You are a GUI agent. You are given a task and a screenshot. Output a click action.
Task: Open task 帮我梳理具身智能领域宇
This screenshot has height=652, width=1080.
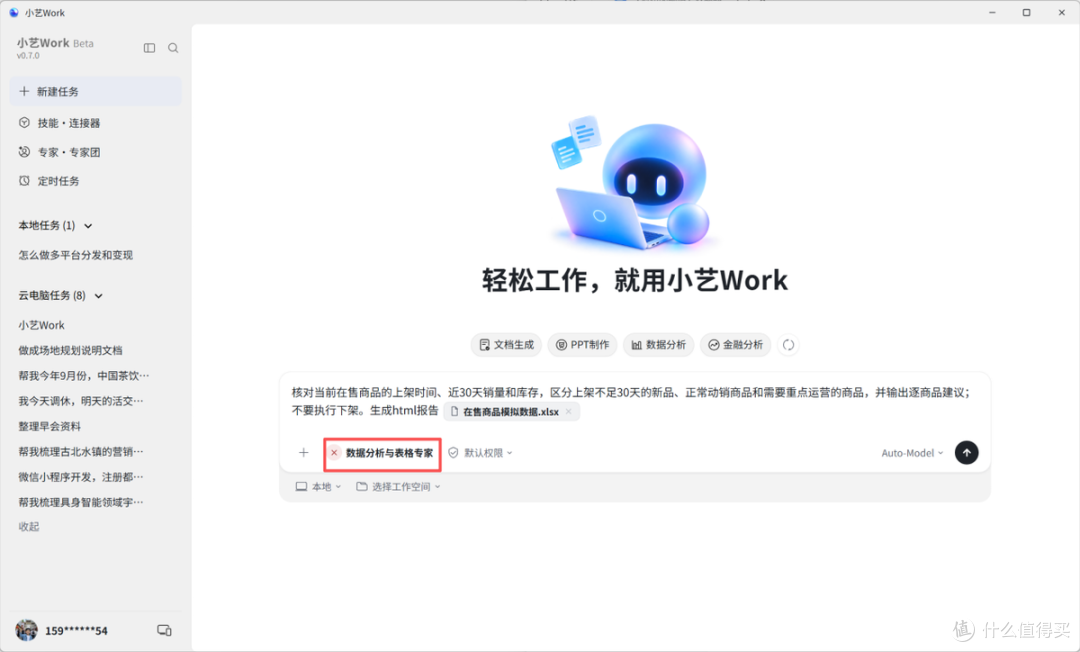[x=81, y=502]
